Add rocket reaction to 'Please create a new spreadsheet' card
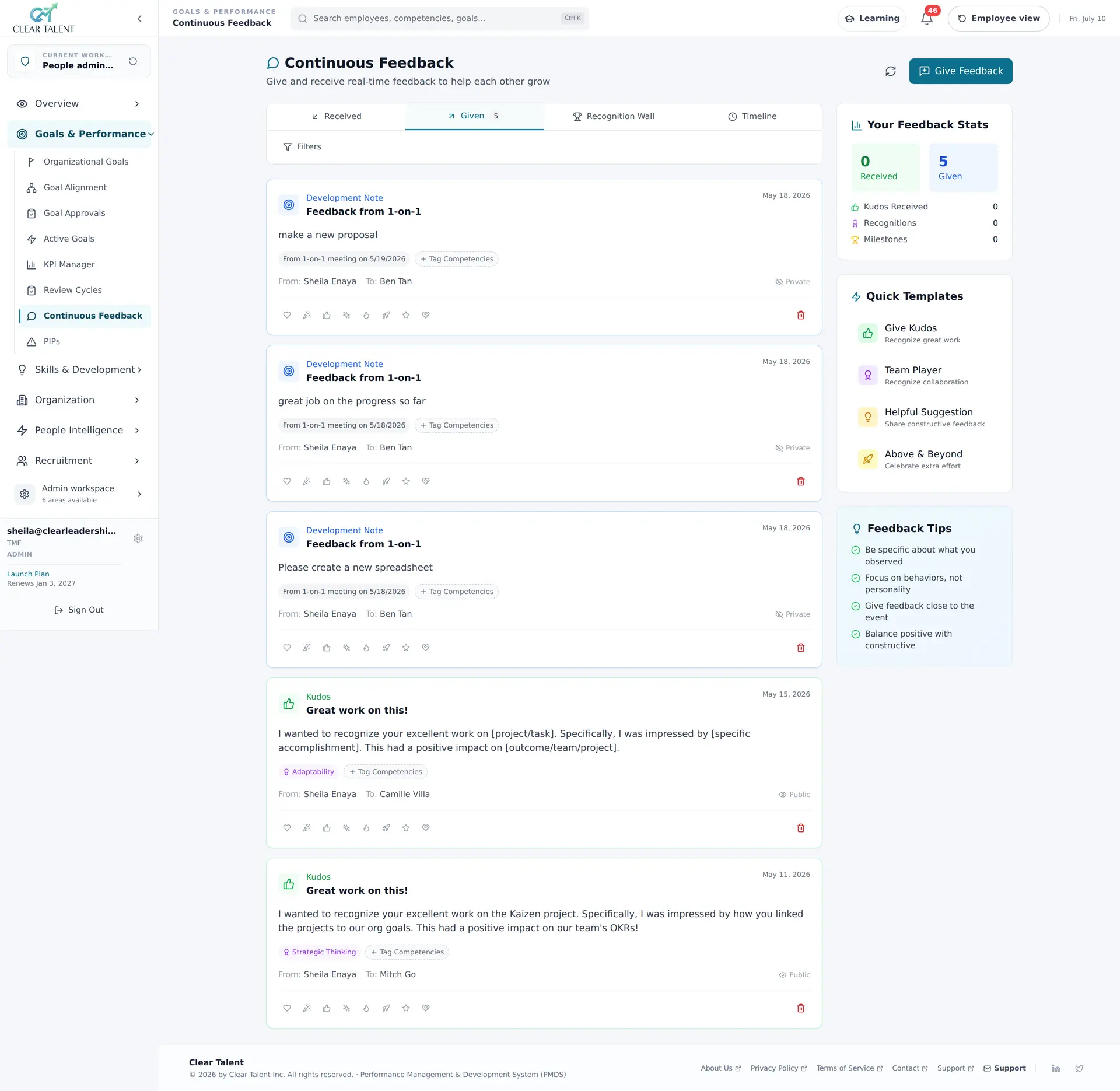Viewport: 1120px width, 1091px height. click(x=386, y=648)
